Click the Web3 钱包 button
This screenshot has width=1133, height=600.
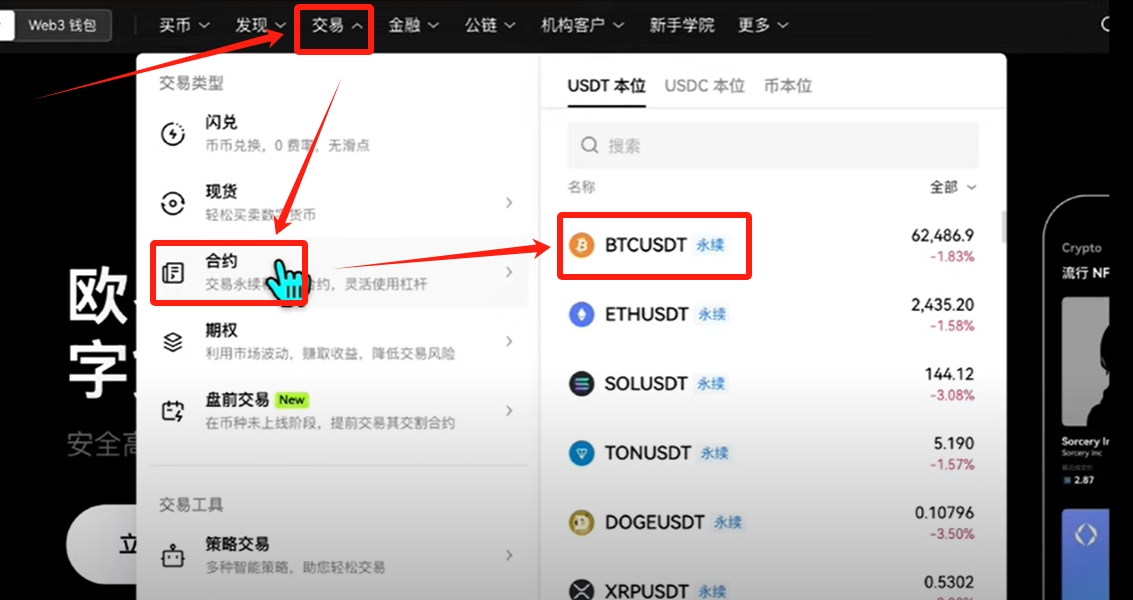tap(62, 25)
